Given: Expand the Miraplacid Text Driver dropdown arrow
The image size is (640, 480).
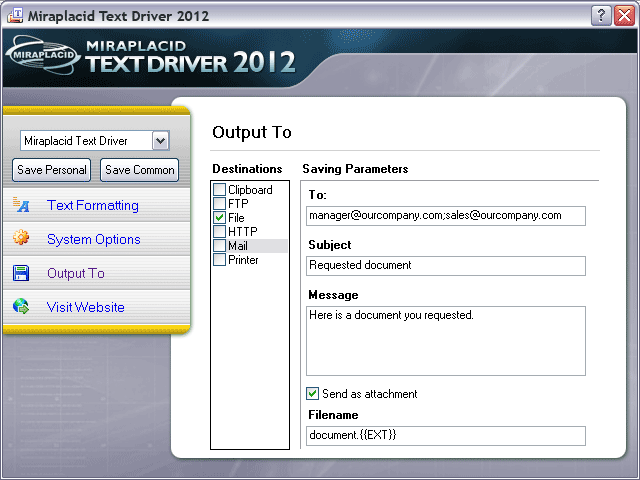Looking at the screenshot, I should 160,141.
